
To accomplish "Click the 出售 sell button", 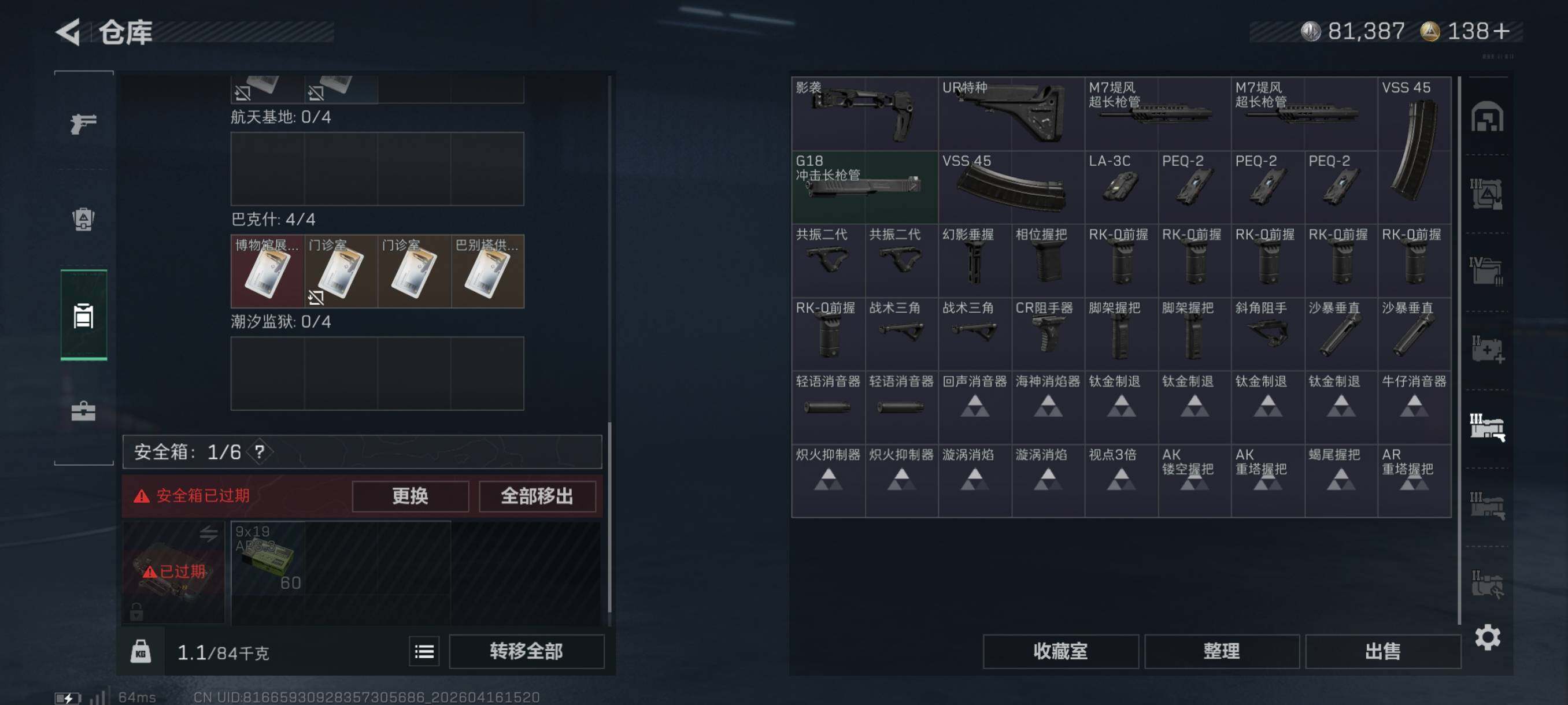I will [1382, 651].
